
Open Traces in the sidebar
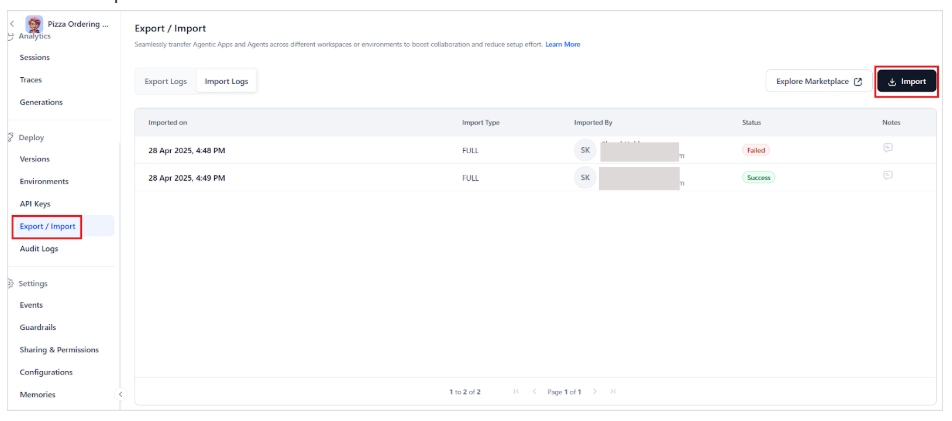tap(30, 80)
